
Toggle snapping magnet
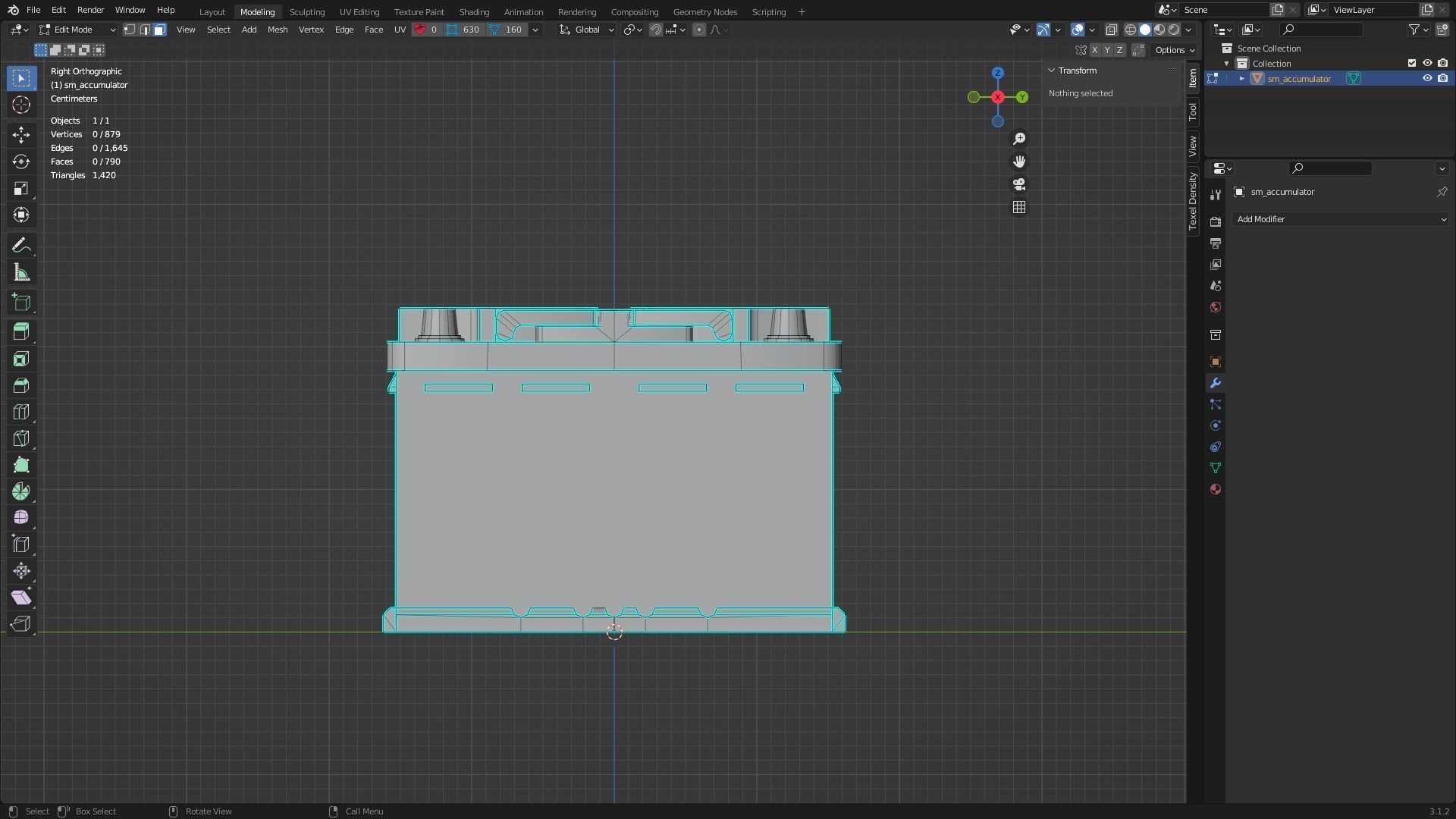coord(656,30)
